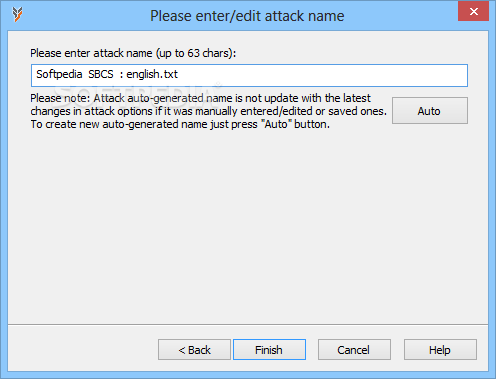Screen dimensions: 496x379
Task: Click the 'Please note: Attack auto-generated name' text
Action: point(209,111)
